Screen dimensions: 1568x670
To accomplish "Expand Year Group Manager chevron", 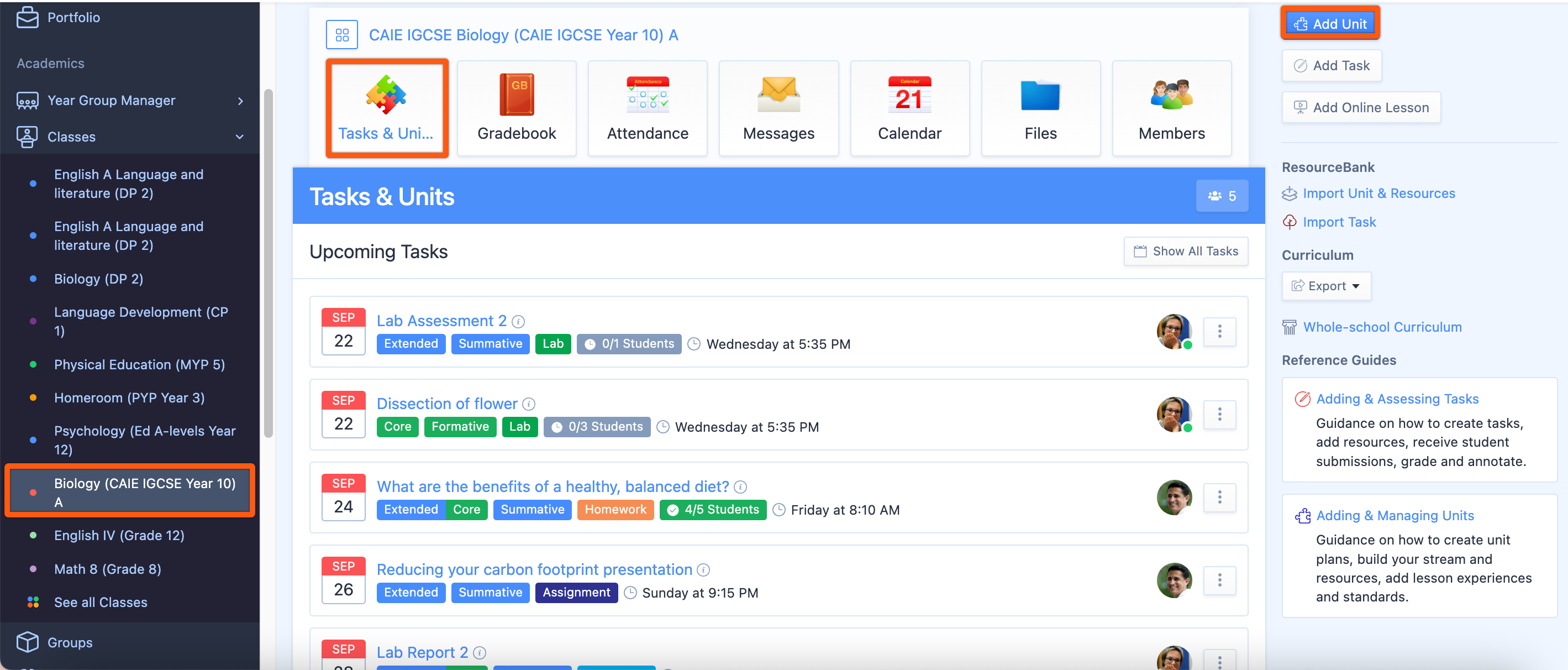I will coord(240,101).
